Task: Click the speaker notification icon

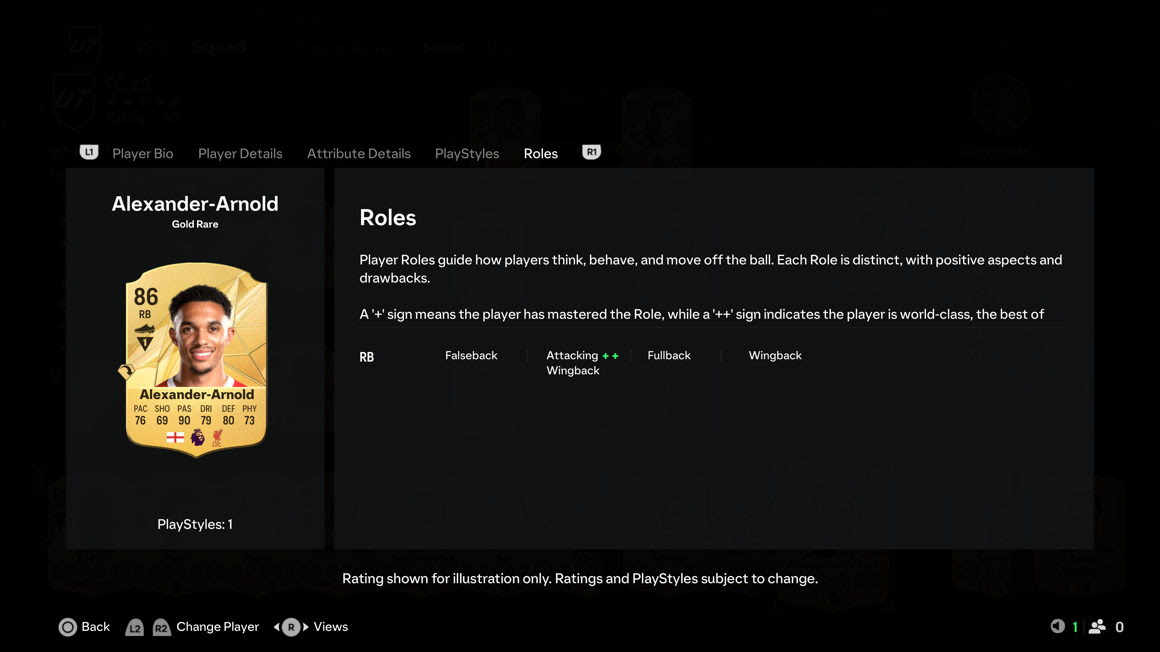Action: tap(1057, 626)
